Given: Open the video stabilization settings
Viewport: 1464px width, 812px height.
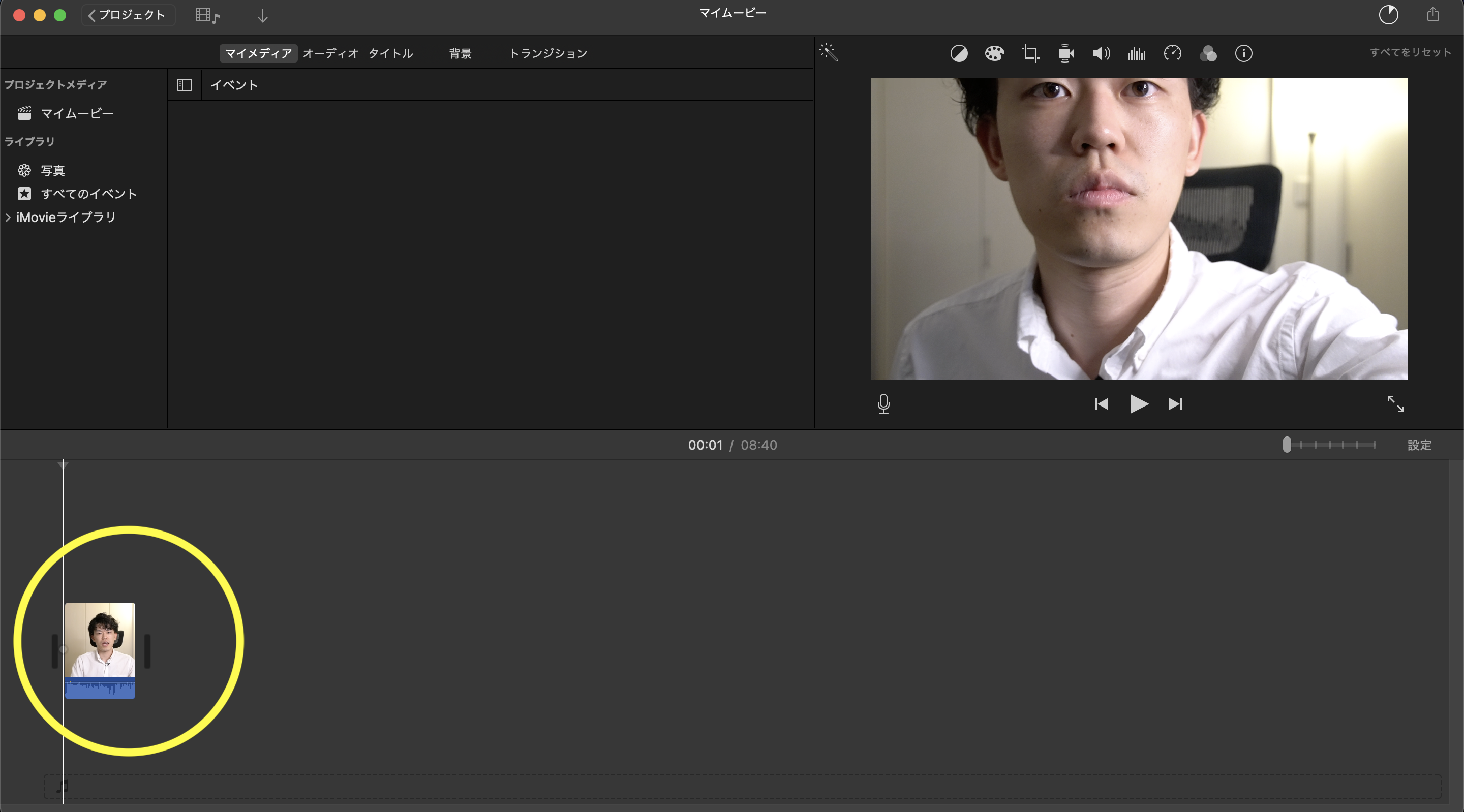Looking at the screenshot, I should [x=1065, y=53].
